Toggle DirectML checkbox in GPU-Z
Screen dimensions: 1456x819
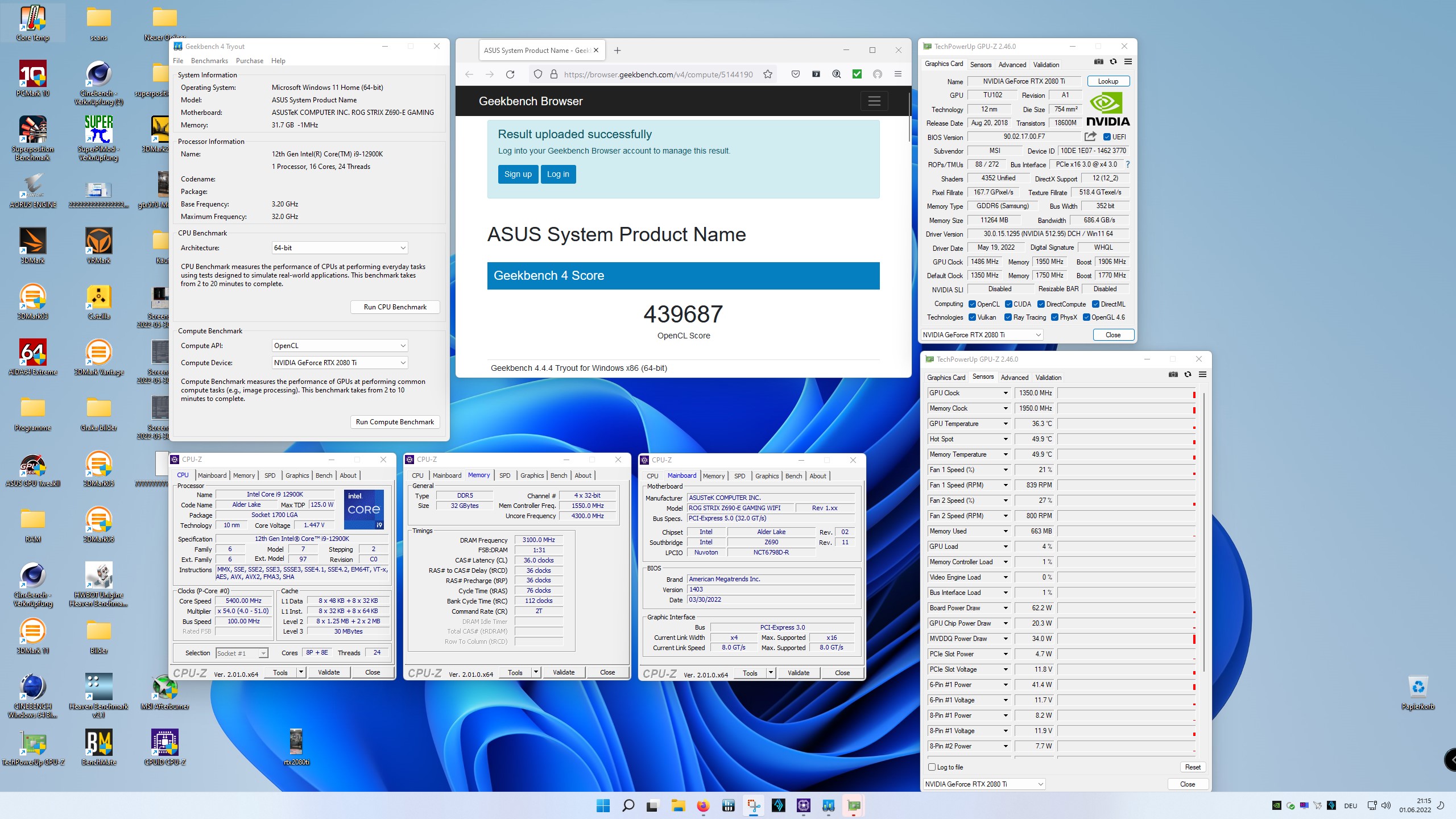pyautogui.click(x=1095, y=304)
